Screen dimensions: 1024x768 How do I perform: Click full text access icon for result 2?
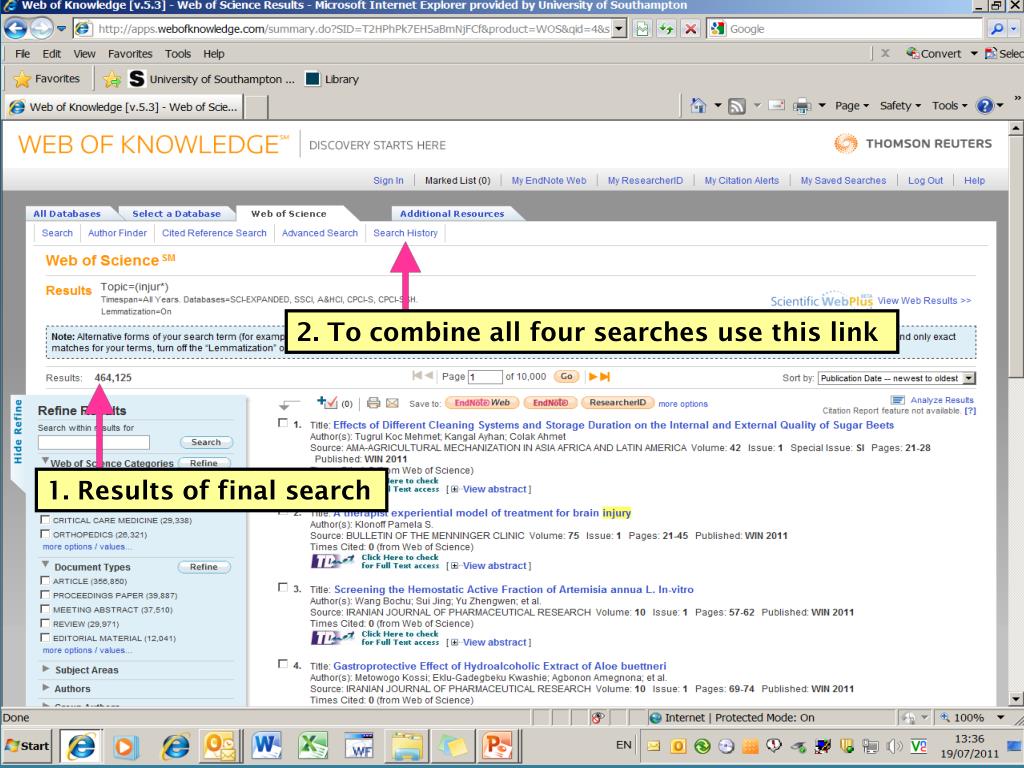[332, 561]
